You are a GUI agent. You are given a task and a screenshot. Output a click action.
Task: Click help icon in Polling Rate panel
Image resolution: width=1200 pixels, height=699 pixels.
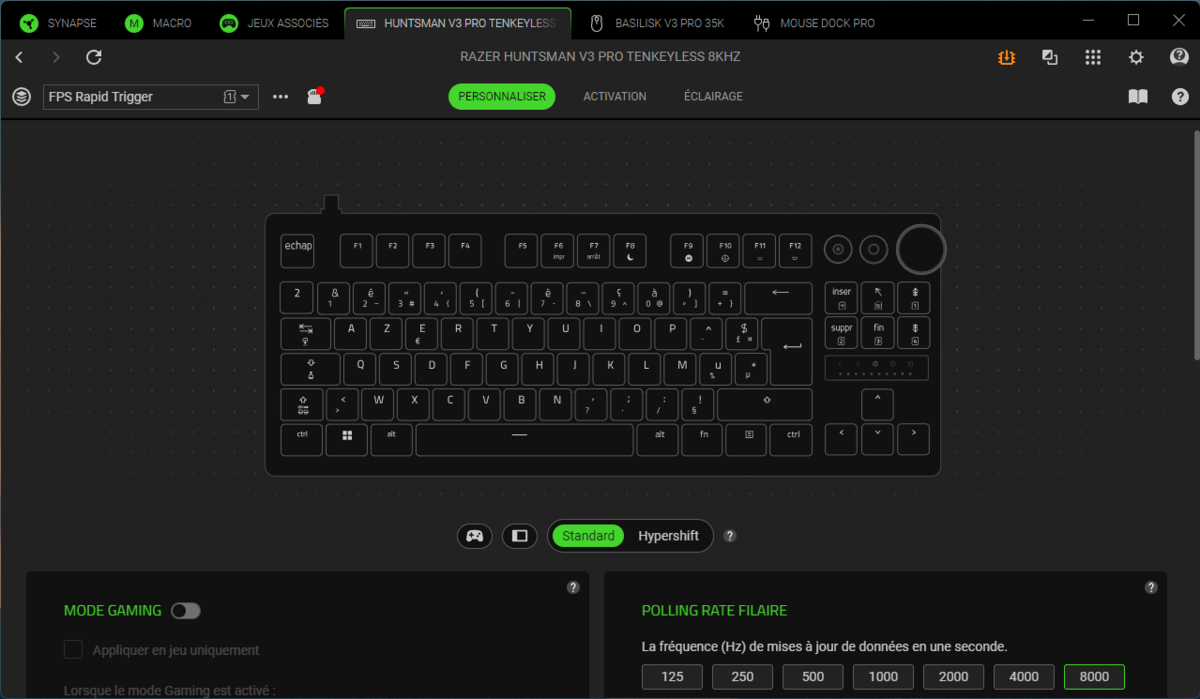coord(1151,588)
